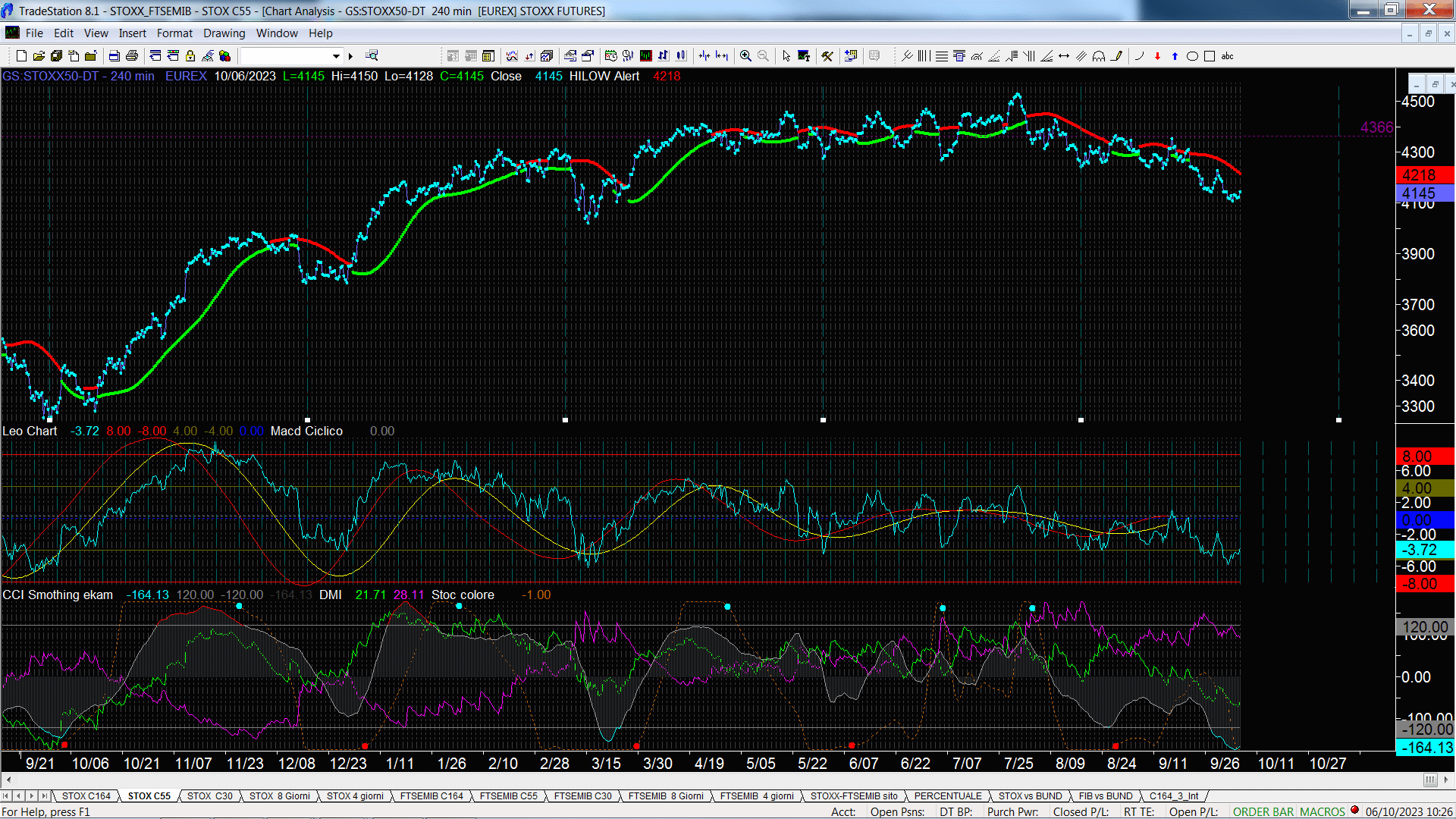Switch to the STOX C30 tab
The image size is (1456, 819).
pyautogui.click(x=210, y=796)
